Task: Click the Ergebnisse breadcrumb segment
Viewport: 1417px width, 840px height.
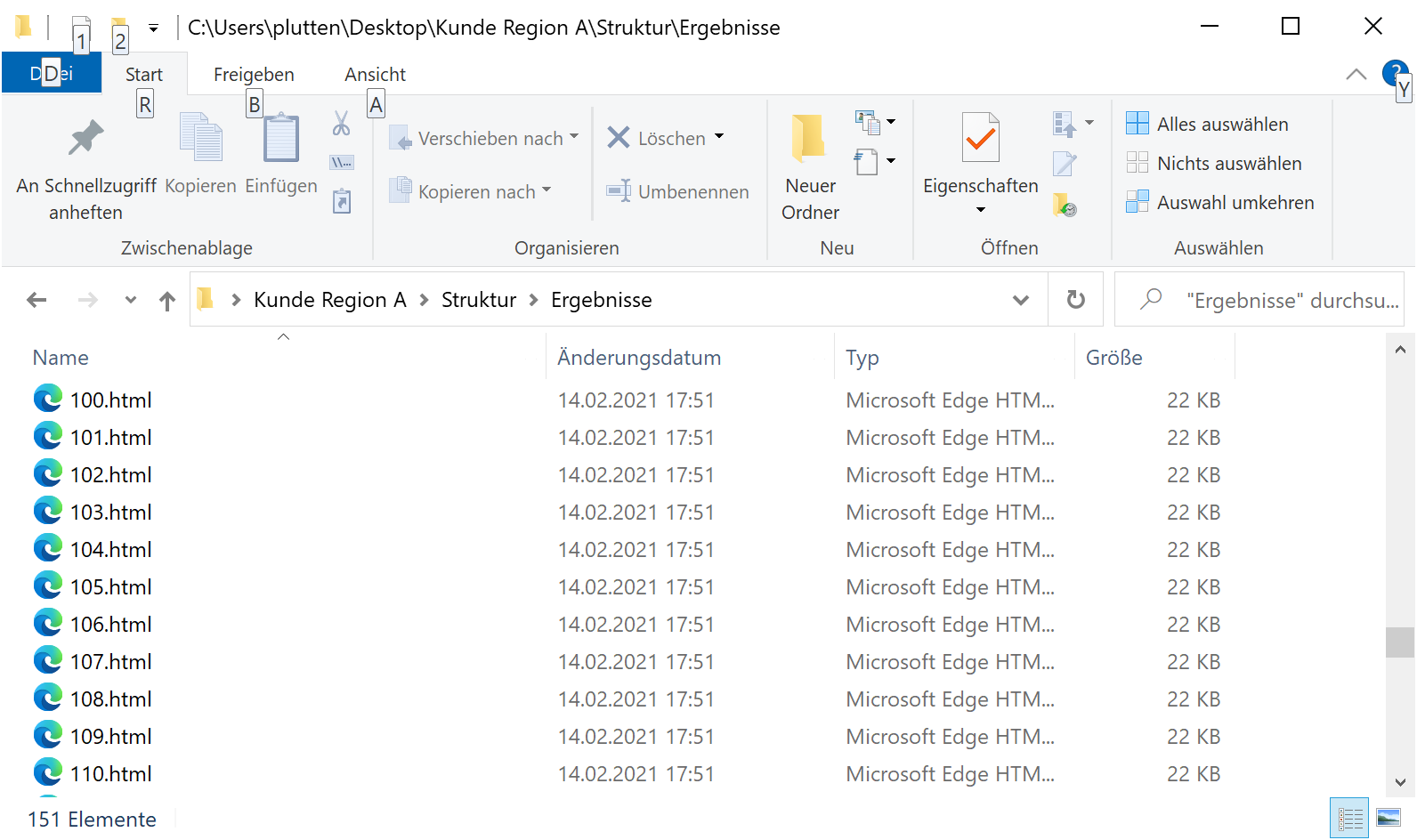Action: tap(602, 300)
